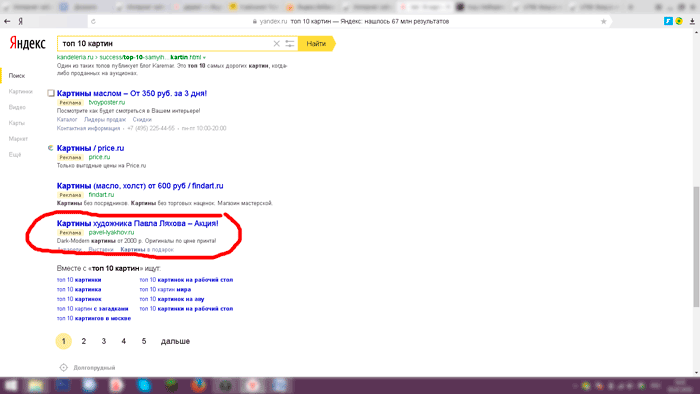Screen dimensions: 700x394
Task: Open advanced search settings sliders icon
Action: pos(290,43)
